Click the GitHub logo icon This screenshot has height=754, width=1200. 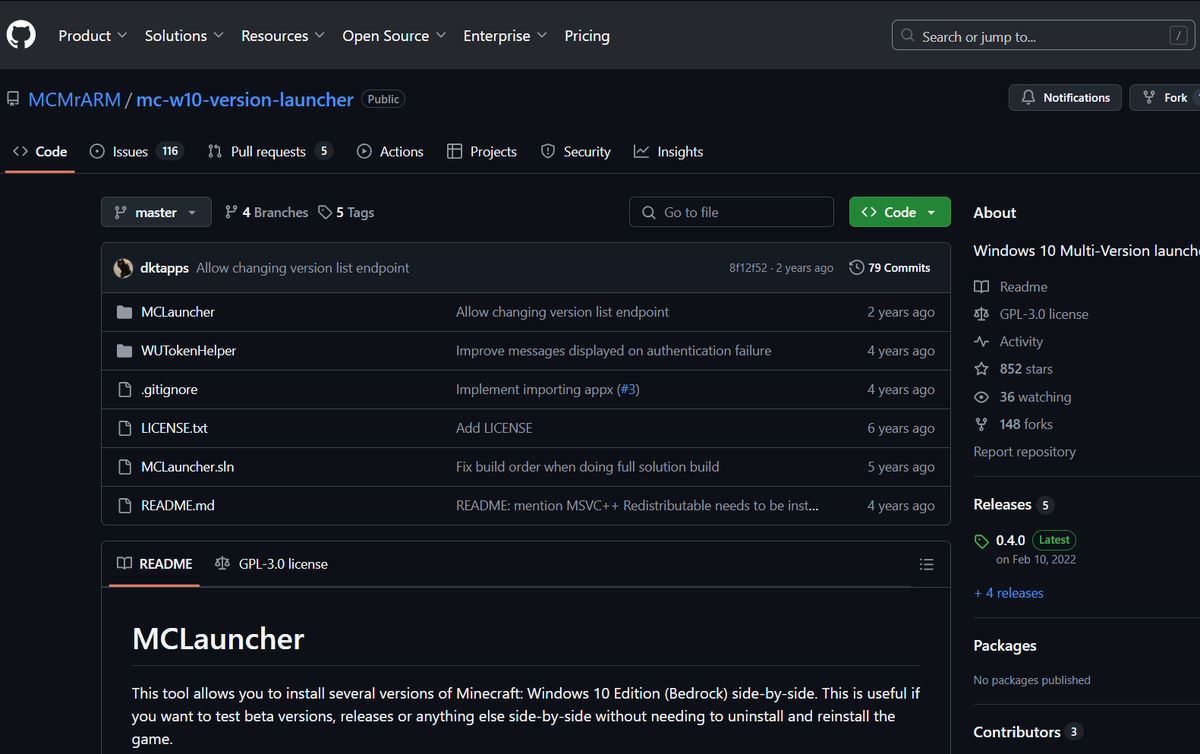click(21, 35)
